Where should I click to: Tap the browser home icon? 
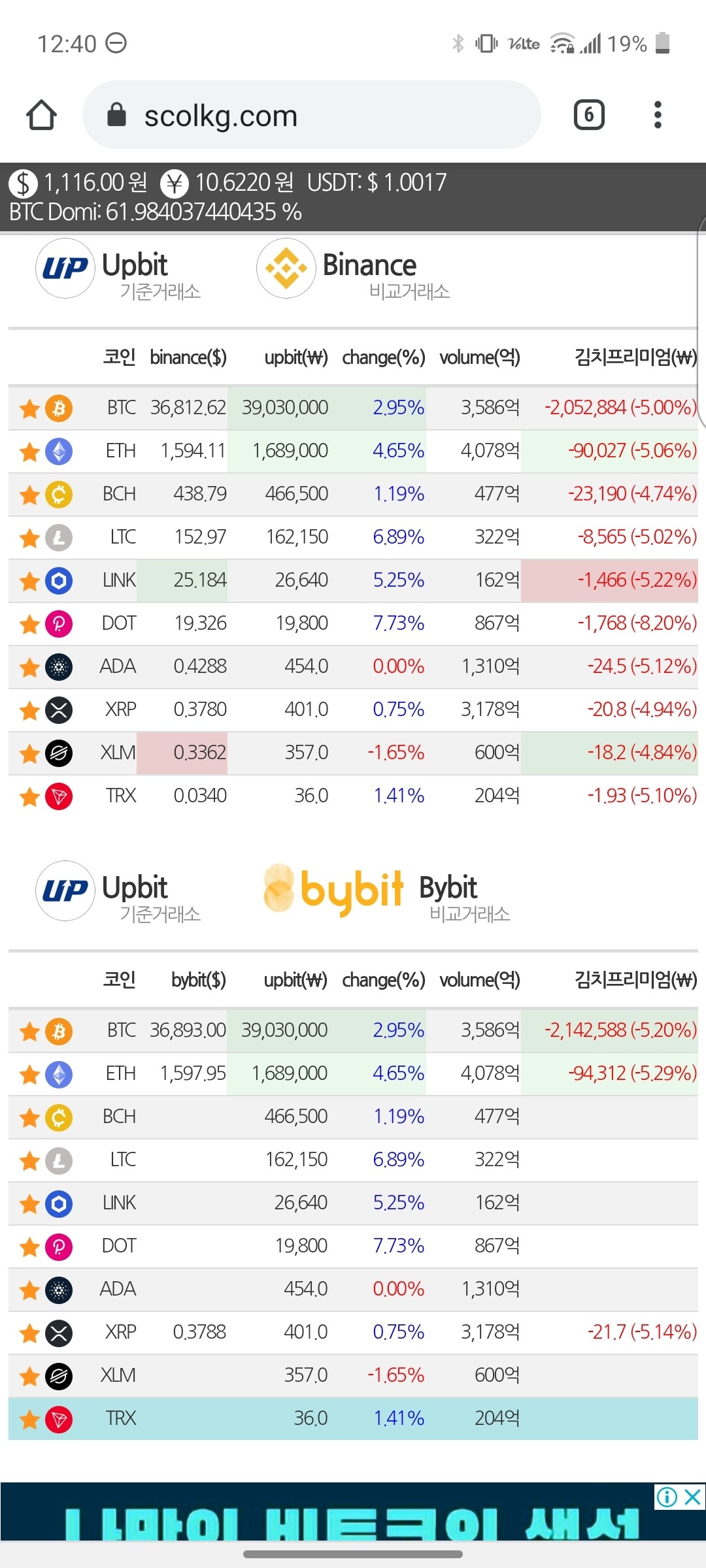pos(41,116)
